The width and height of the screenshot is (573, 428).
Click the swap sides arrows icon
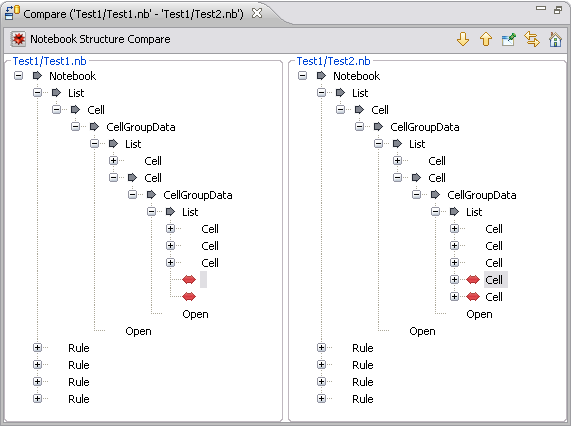[532, 39]
